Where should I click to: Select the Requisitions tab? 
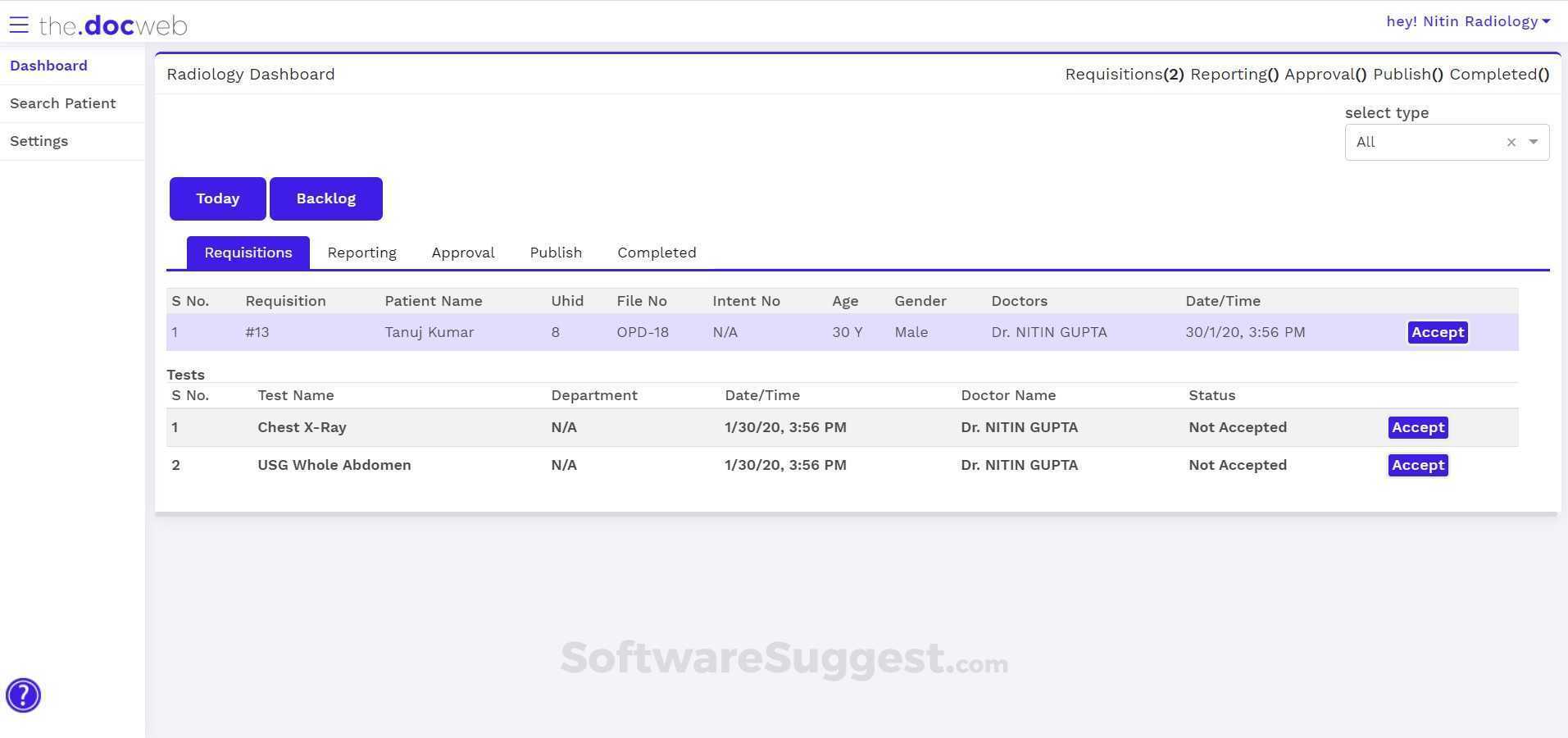click(x=248, y=253)
